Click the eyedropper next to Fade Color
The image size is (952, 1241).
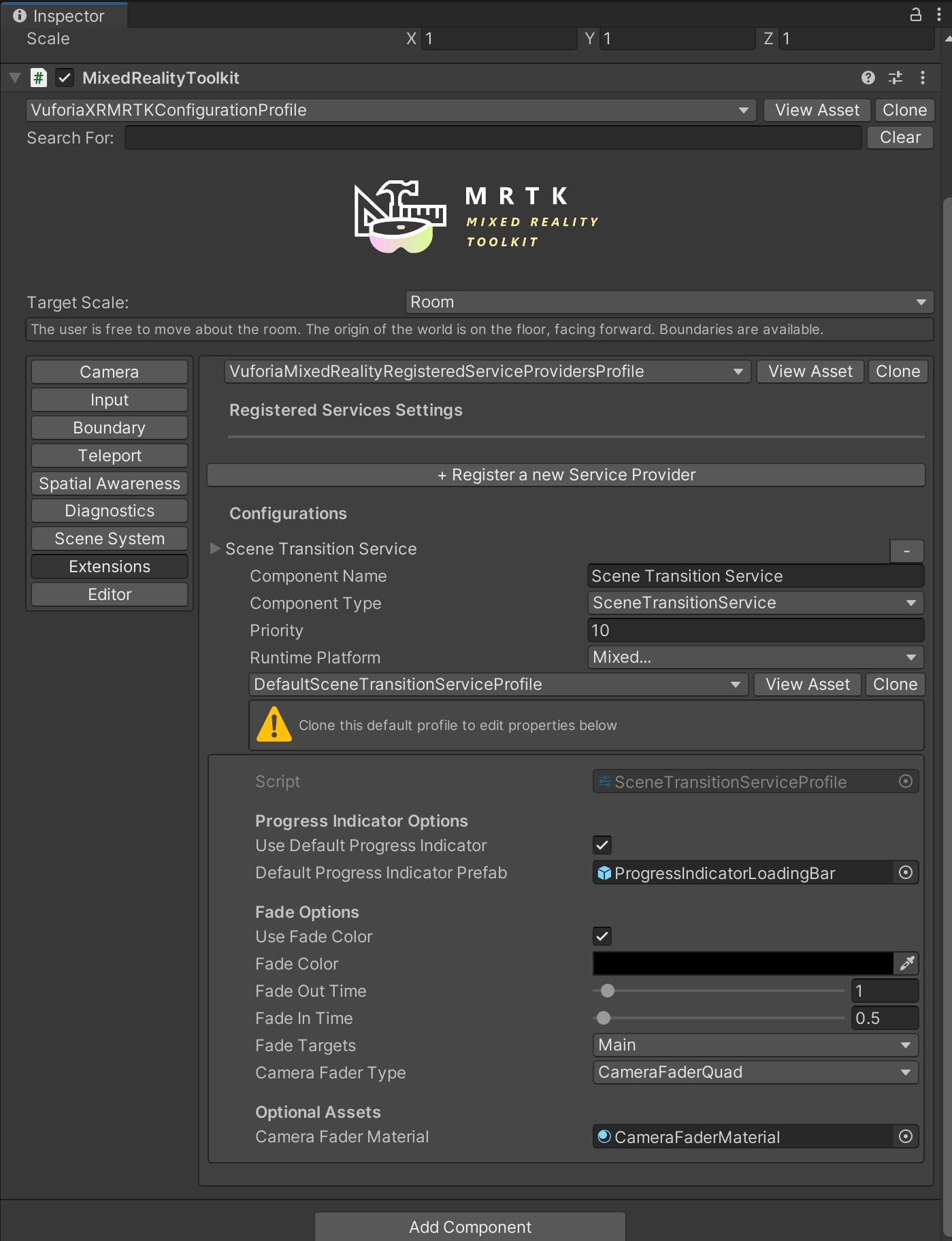[x=907, y=963]
